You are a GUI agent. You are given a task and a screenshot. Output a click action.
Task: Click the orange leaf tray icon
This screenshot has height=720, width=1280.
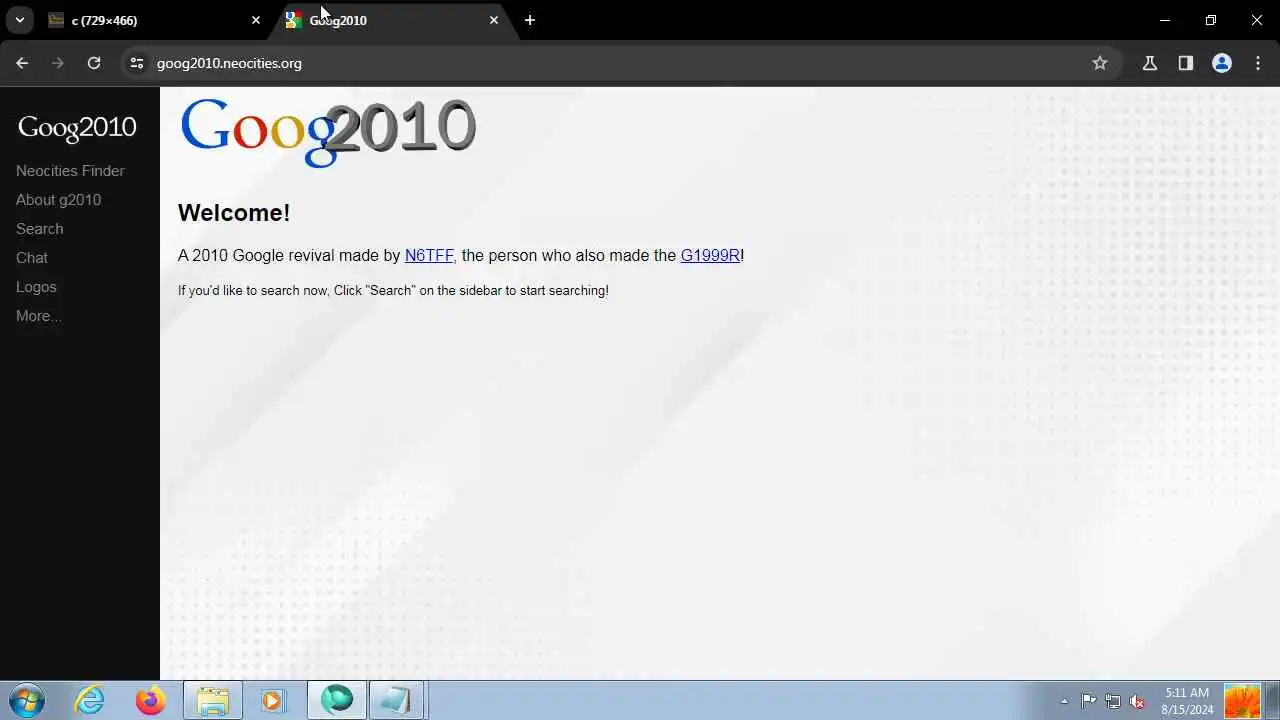click(1242, 701)
